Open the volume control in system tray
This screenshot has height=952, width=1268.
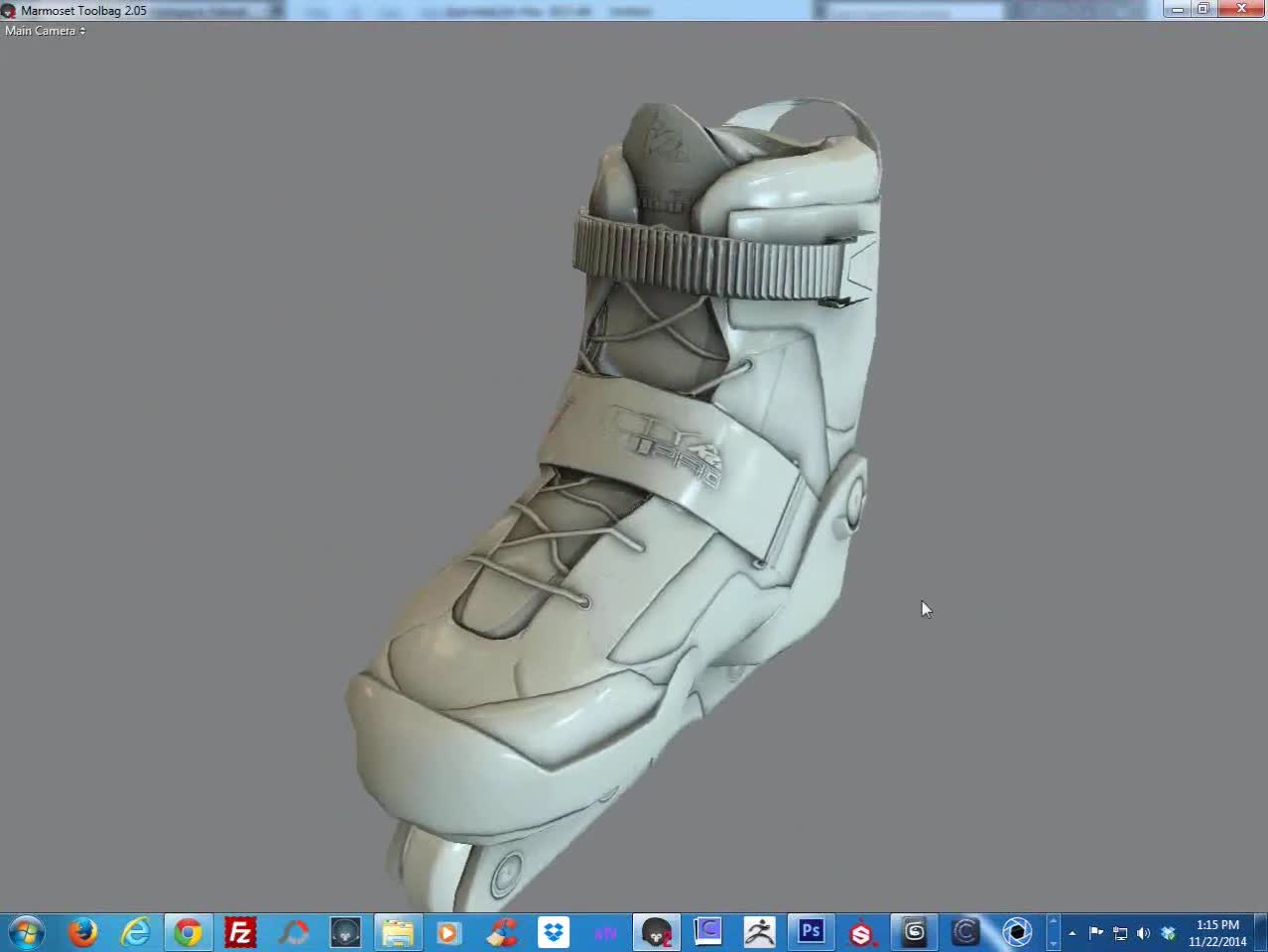[x=1143, y=933]
